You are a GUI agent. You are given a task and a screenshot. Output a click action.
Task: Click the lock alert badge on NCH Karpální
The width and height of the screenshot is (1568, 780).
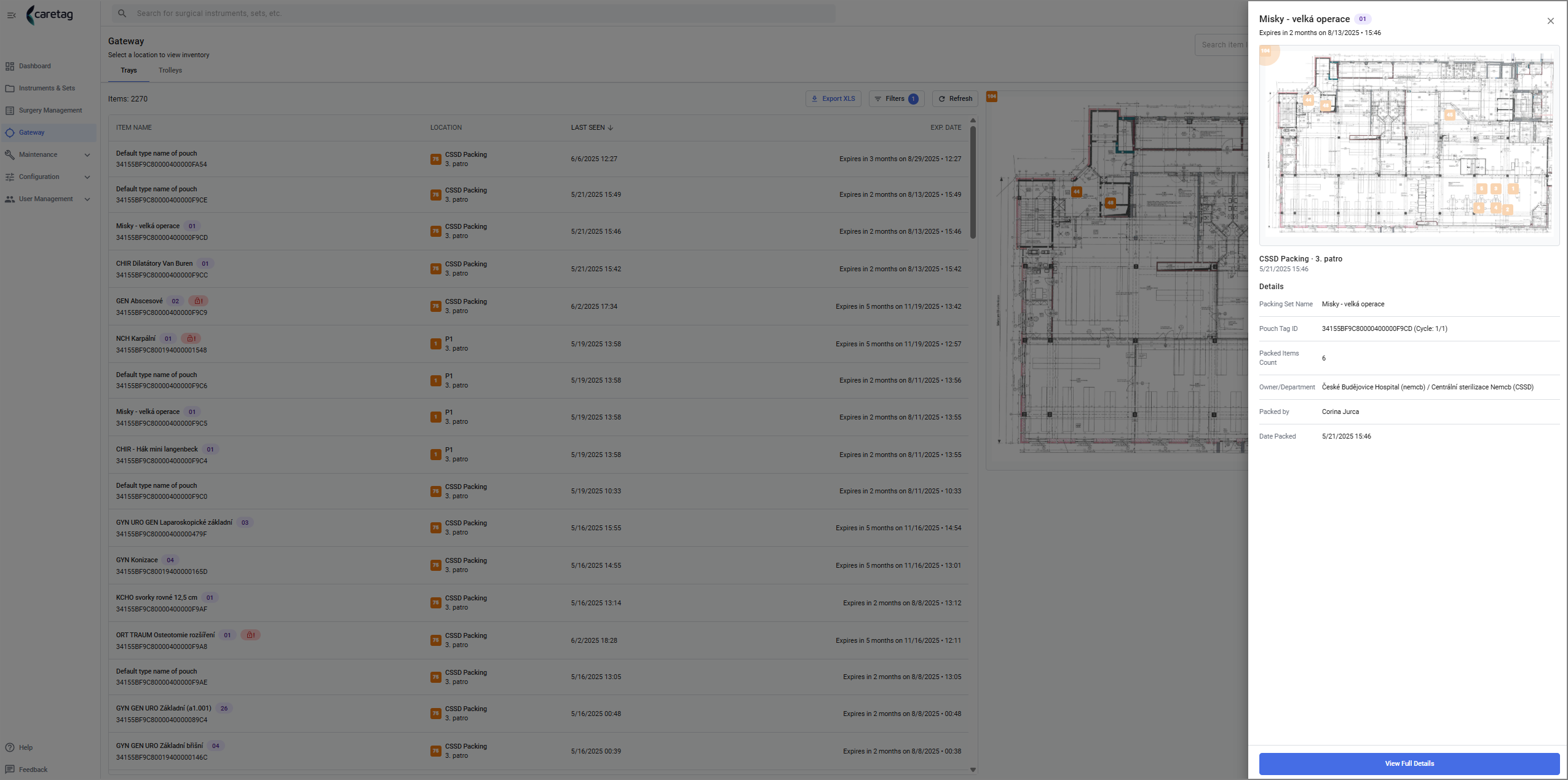[191, 338]
